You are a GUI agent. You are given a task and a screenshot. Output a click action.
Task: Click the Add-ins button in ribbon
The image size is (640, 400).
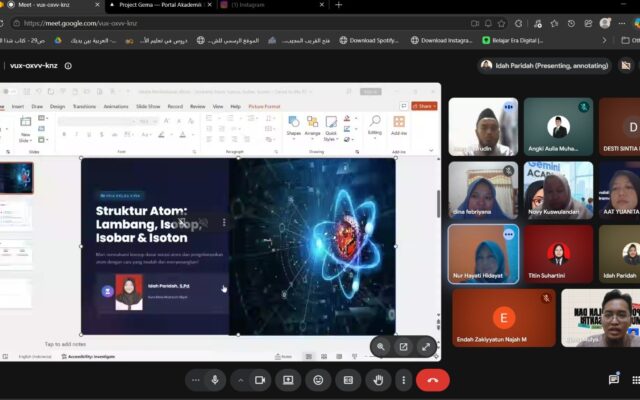pyautogui.click(x=399, y=126)
